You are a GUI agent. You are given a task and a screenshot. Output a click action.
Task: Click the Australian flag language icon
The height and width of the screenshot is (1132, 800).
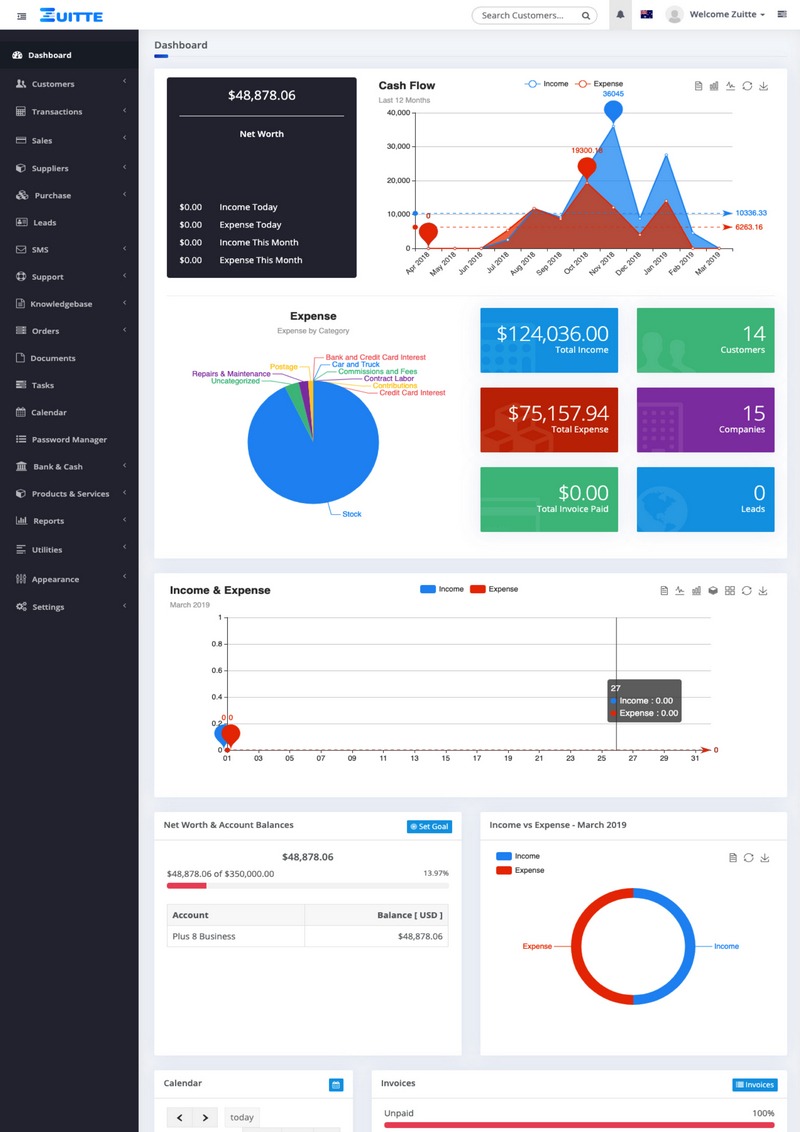646,15
